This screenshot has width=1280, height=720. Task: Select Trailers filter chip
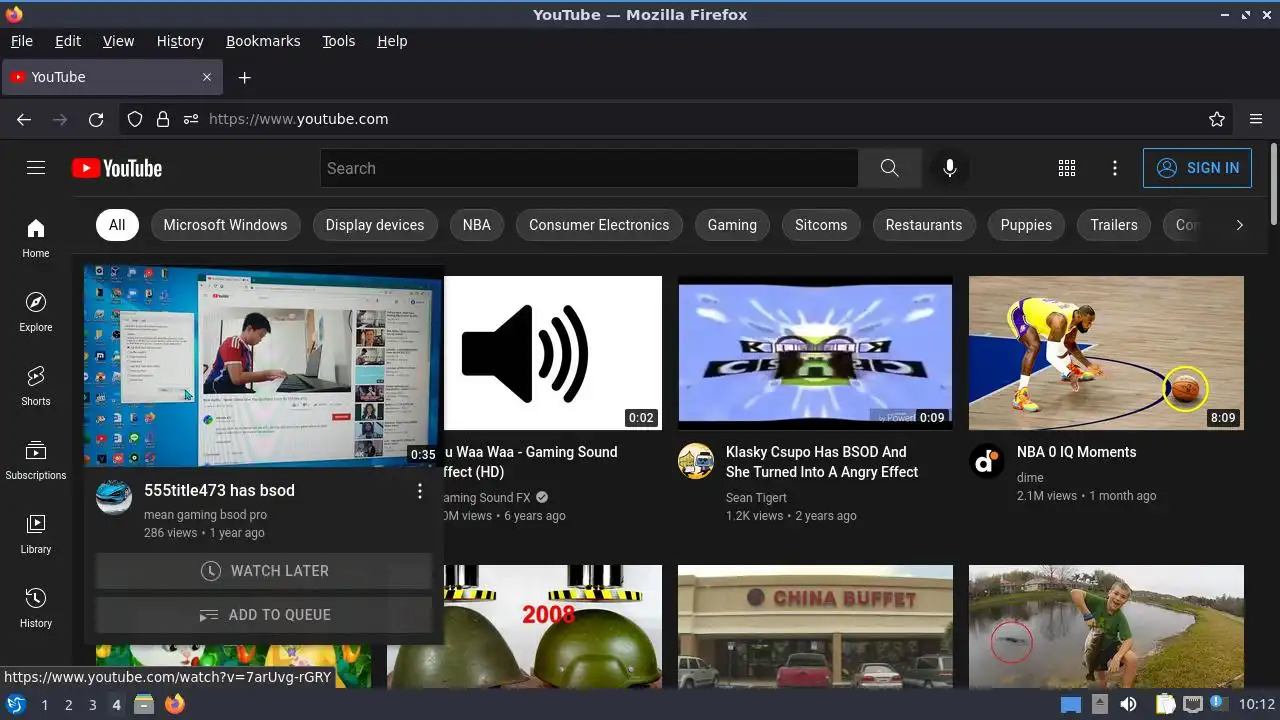coord(1114,225)
